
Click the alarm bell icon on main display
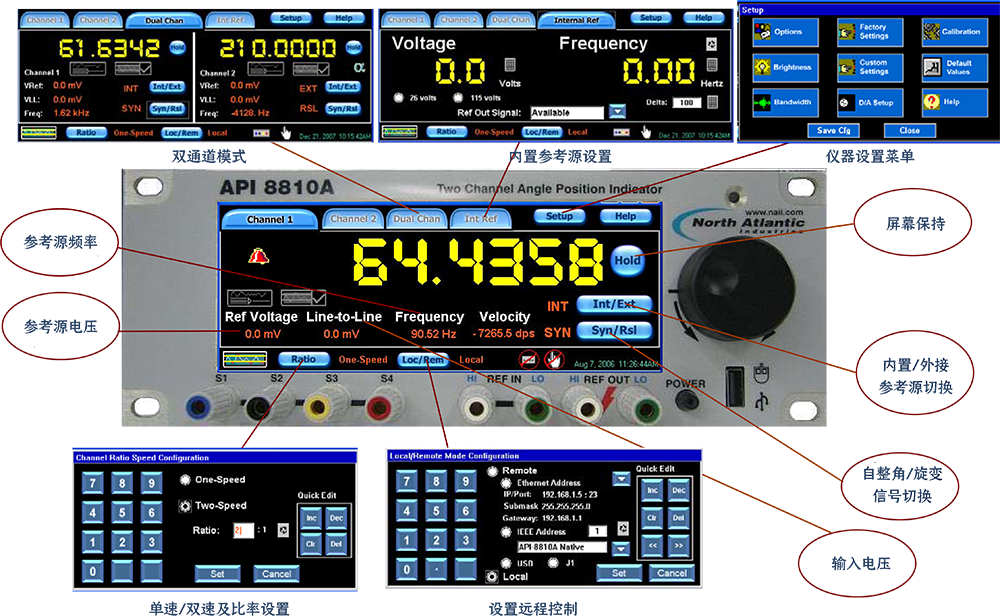(258, 256)
